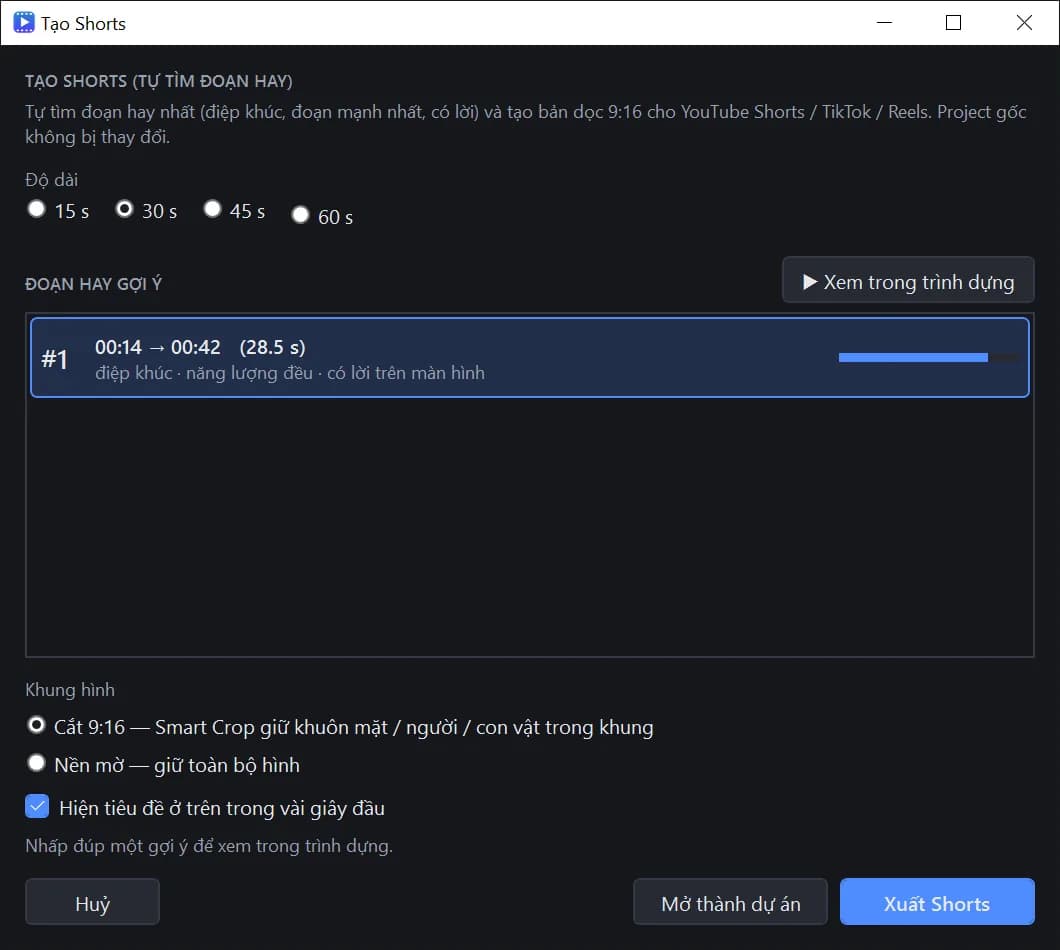Click the Xem trong trình dựng button
The image size is (1060, 950).
click(908, 281)
